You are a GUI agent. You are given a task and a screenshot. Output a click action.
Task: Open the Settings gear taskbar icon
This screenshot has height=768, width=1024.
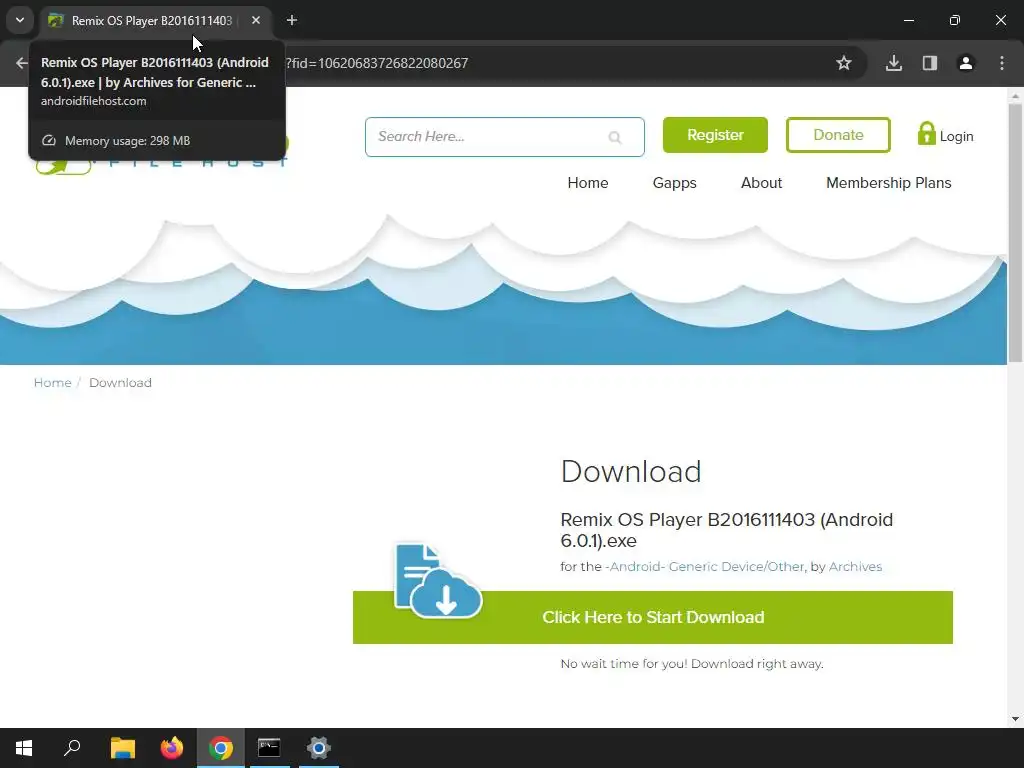(319, 748)
